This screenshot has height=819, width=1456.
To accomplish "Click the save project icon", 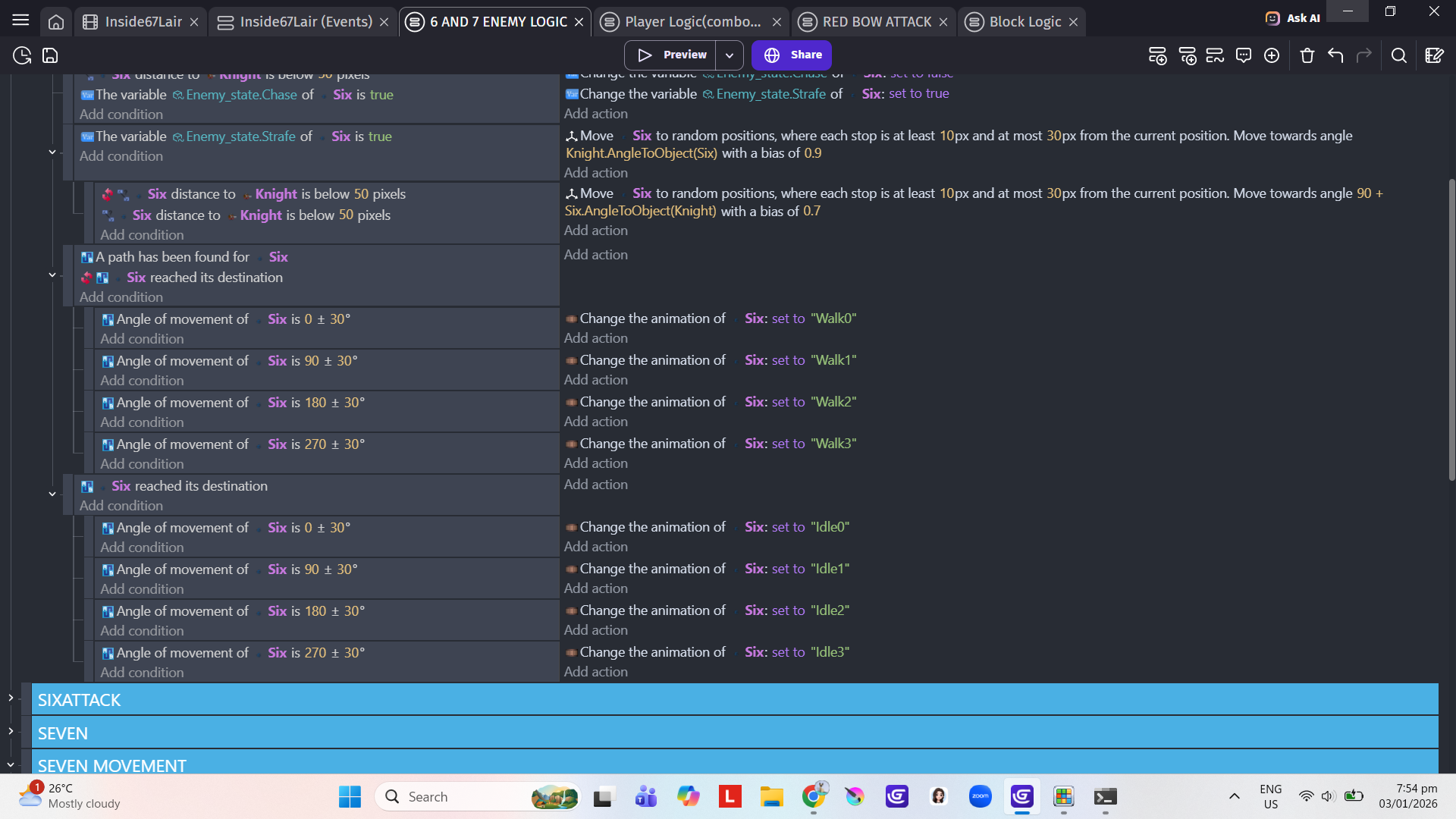I will (50, 55).
